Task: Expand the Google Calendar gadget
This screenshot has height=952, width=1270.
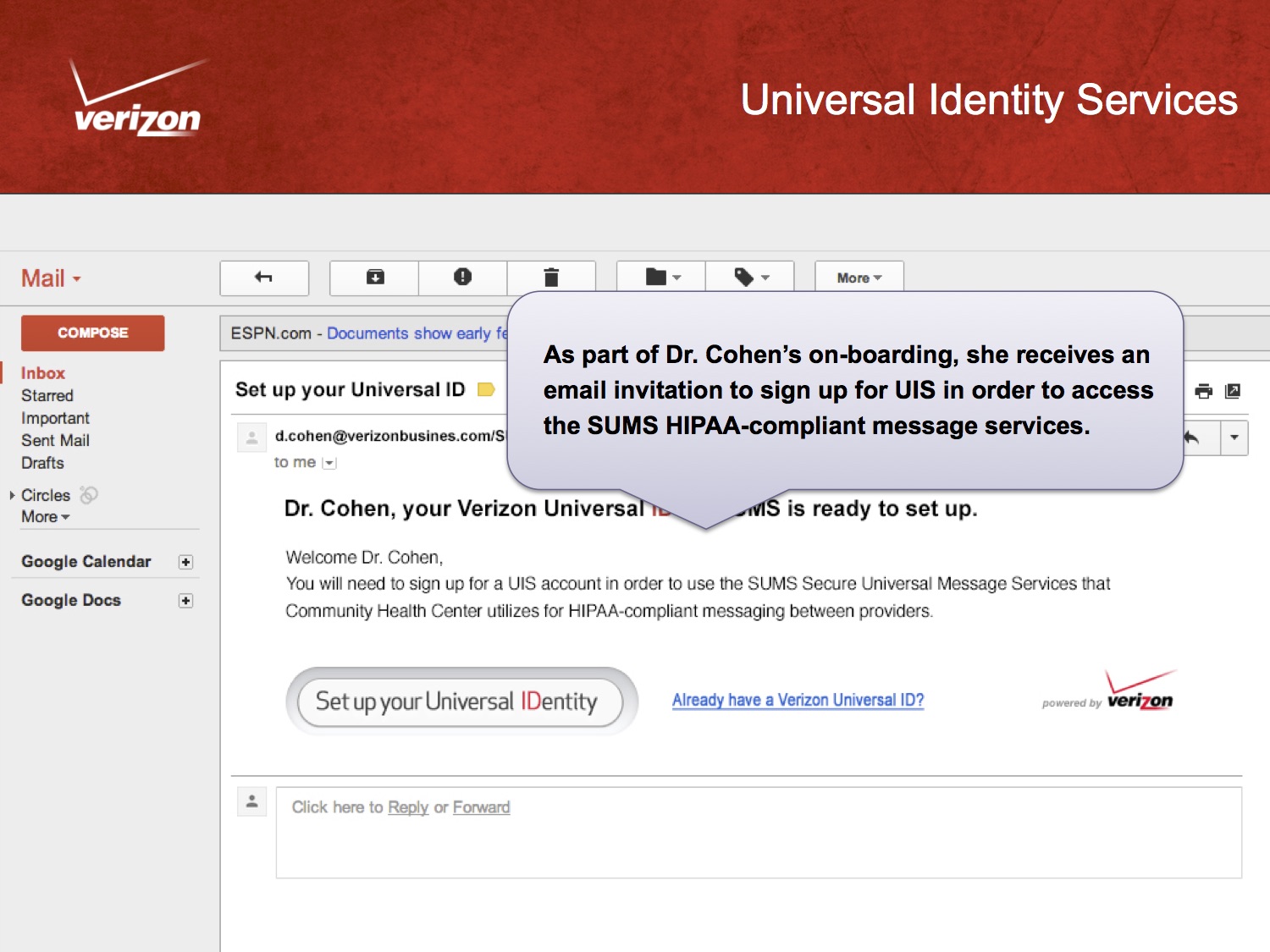Action: click(x=185, y=562)
